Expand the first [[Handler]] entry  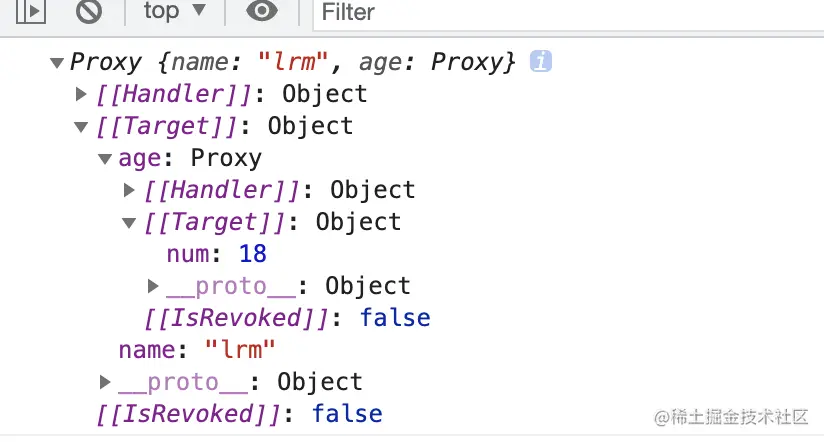tap(82, 94)
